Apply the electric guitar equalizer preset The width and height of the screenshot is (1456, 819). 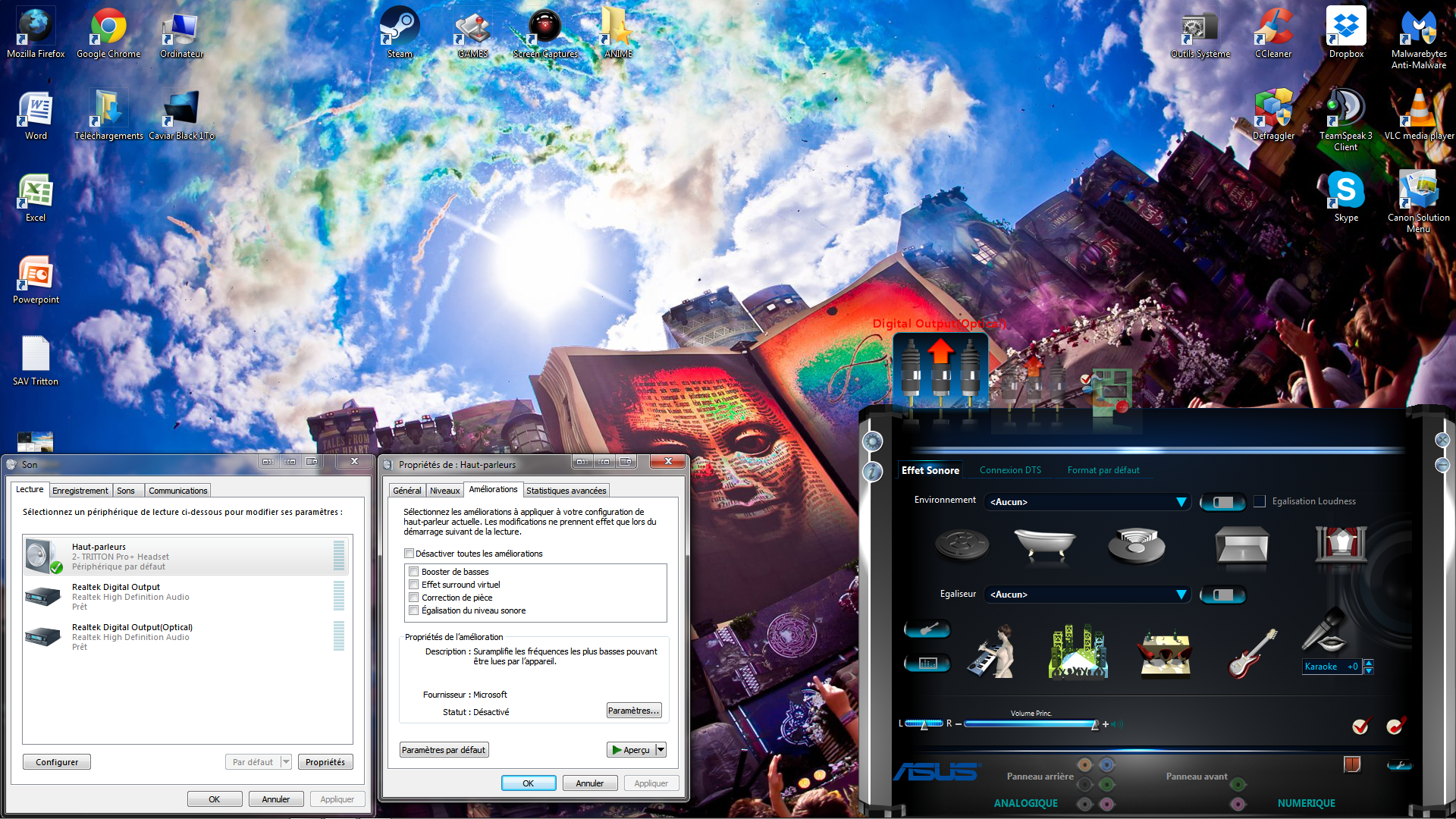[1253, 654]
